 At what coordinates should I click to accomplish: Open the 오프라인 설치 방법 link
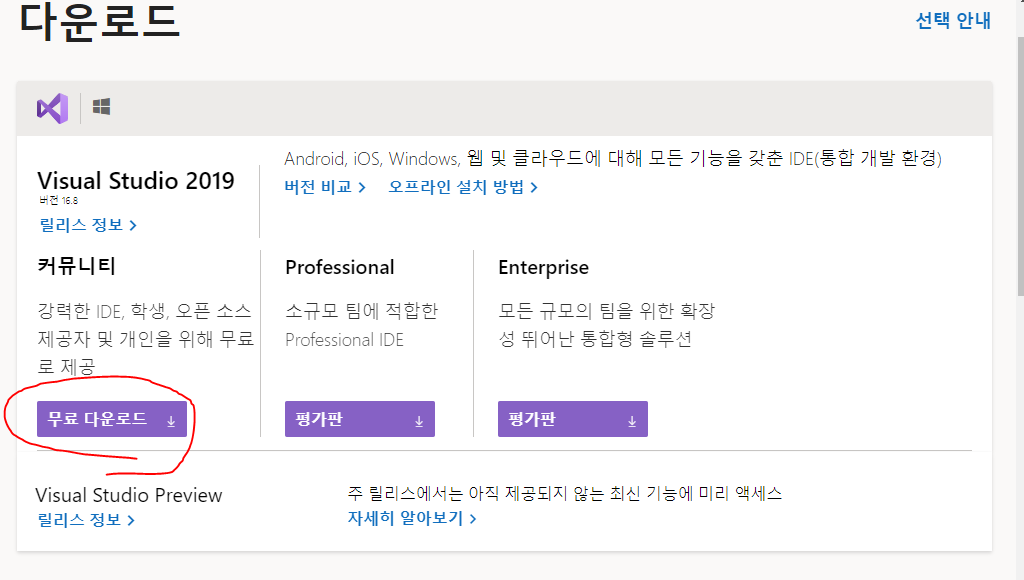coord(463,187)
